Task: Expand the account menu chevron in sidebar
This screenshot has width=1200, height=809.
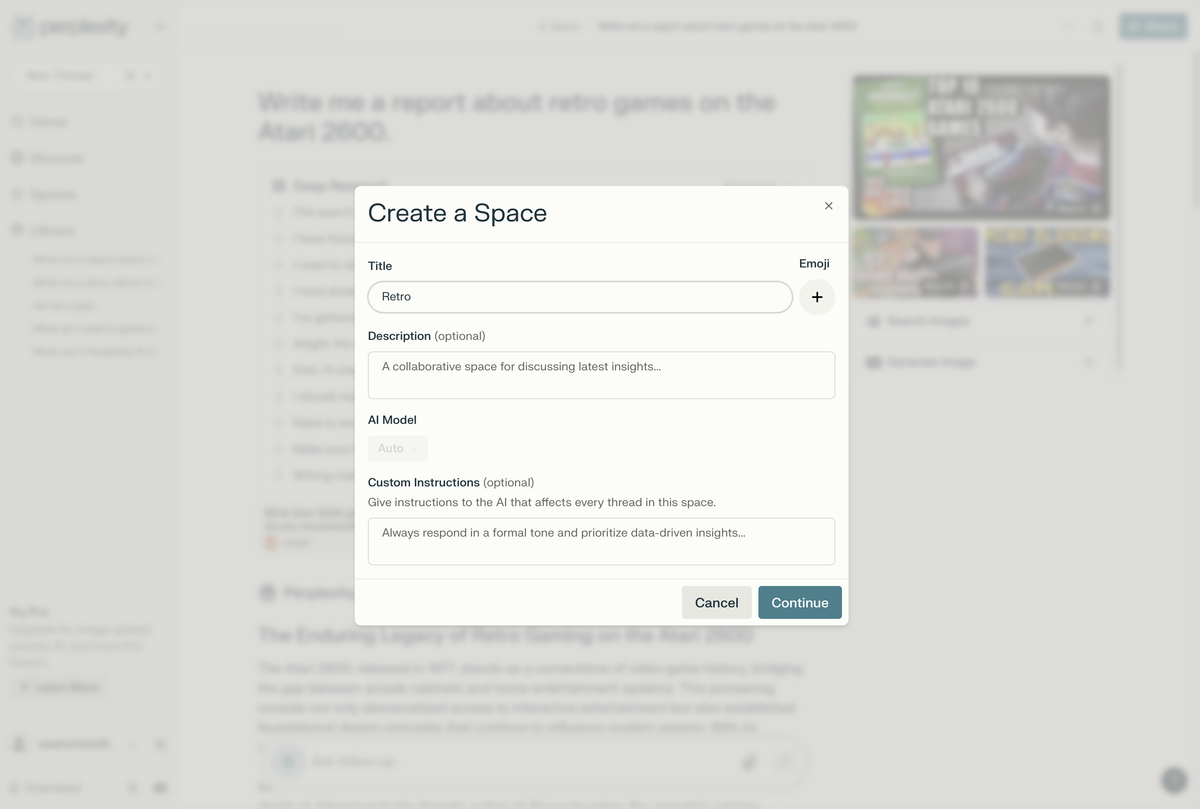Action: coord(134,744)
